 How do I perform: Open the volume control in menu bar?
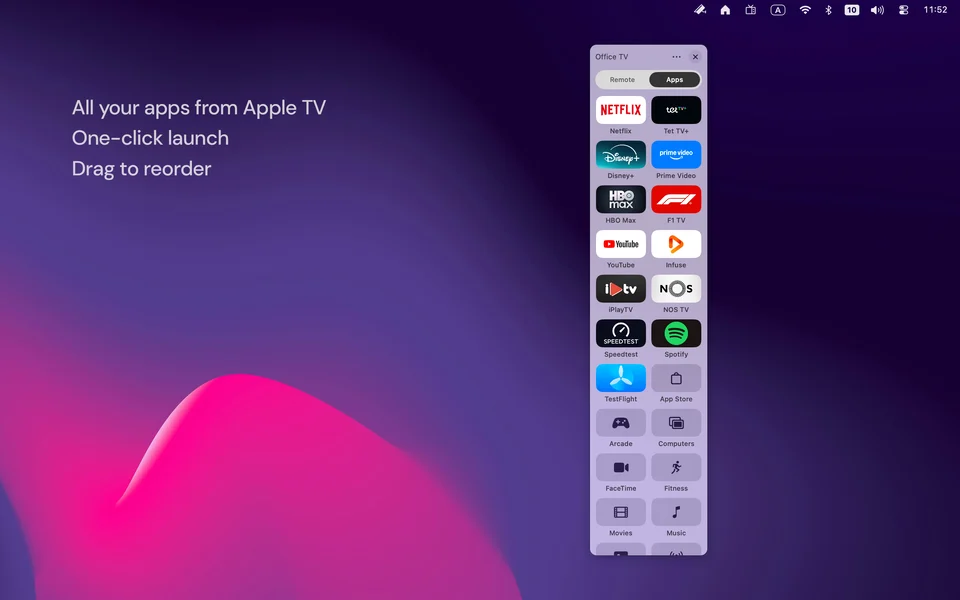coord(877,10)
